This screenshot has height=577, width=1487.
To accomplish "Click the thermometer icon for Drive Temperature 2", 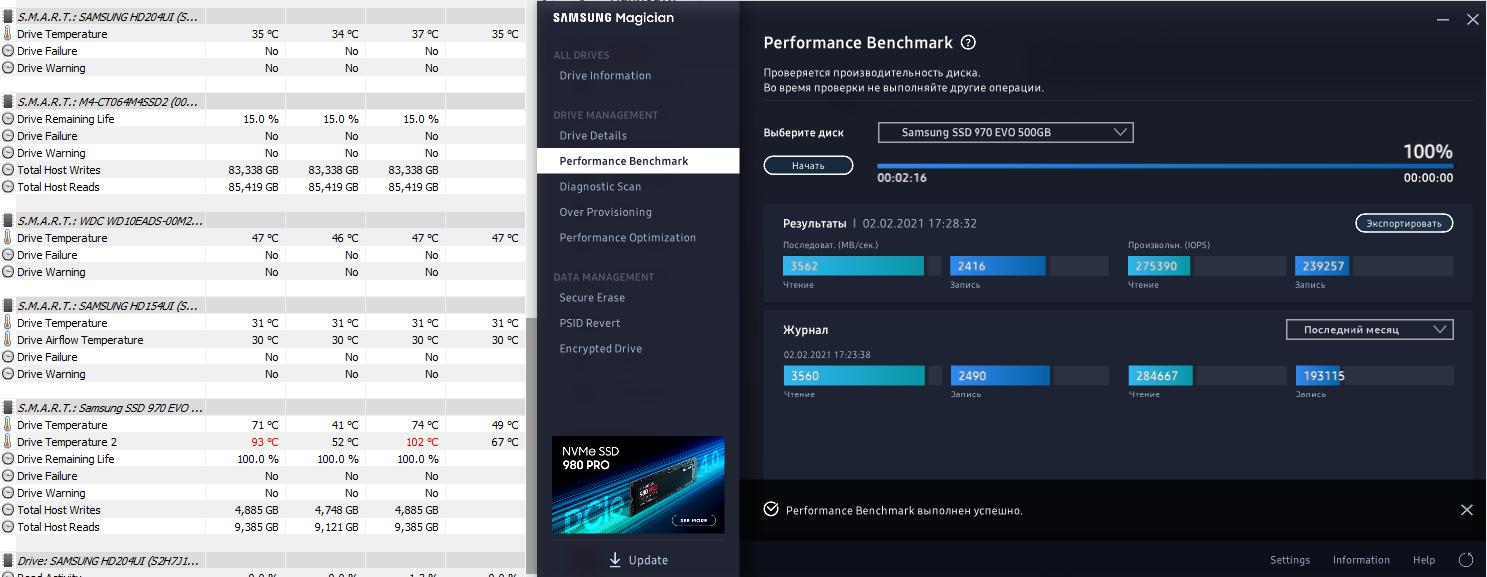I will coord(8,442).
